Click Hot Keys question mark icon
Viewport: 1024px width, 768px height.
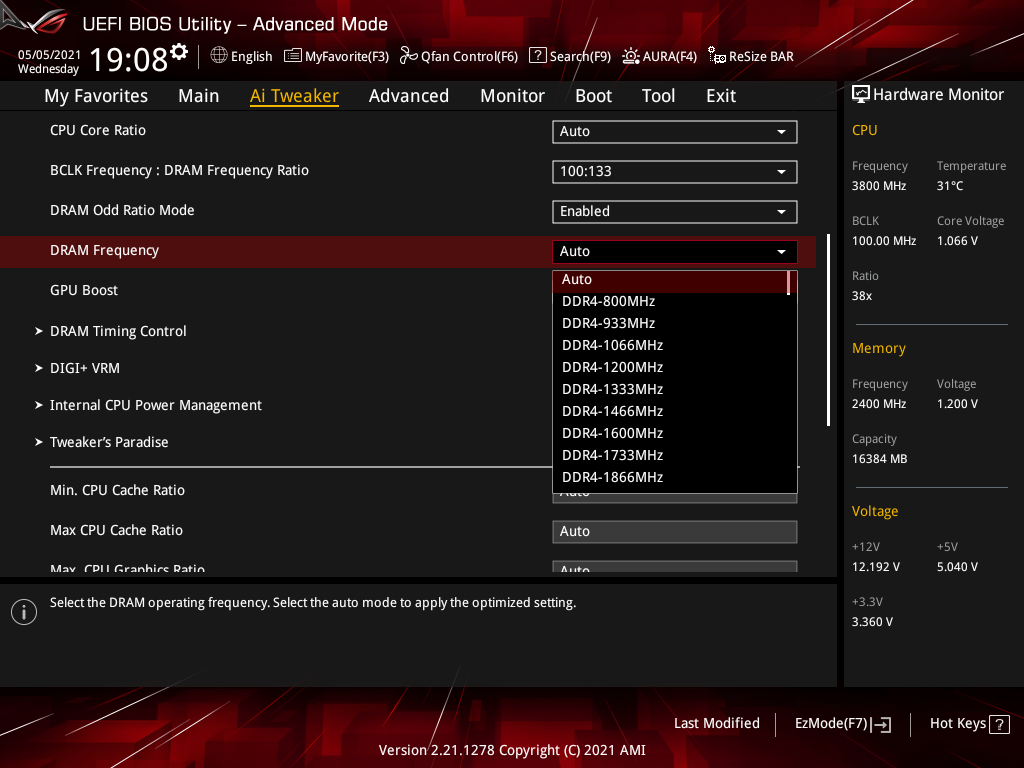coord(999,724)
